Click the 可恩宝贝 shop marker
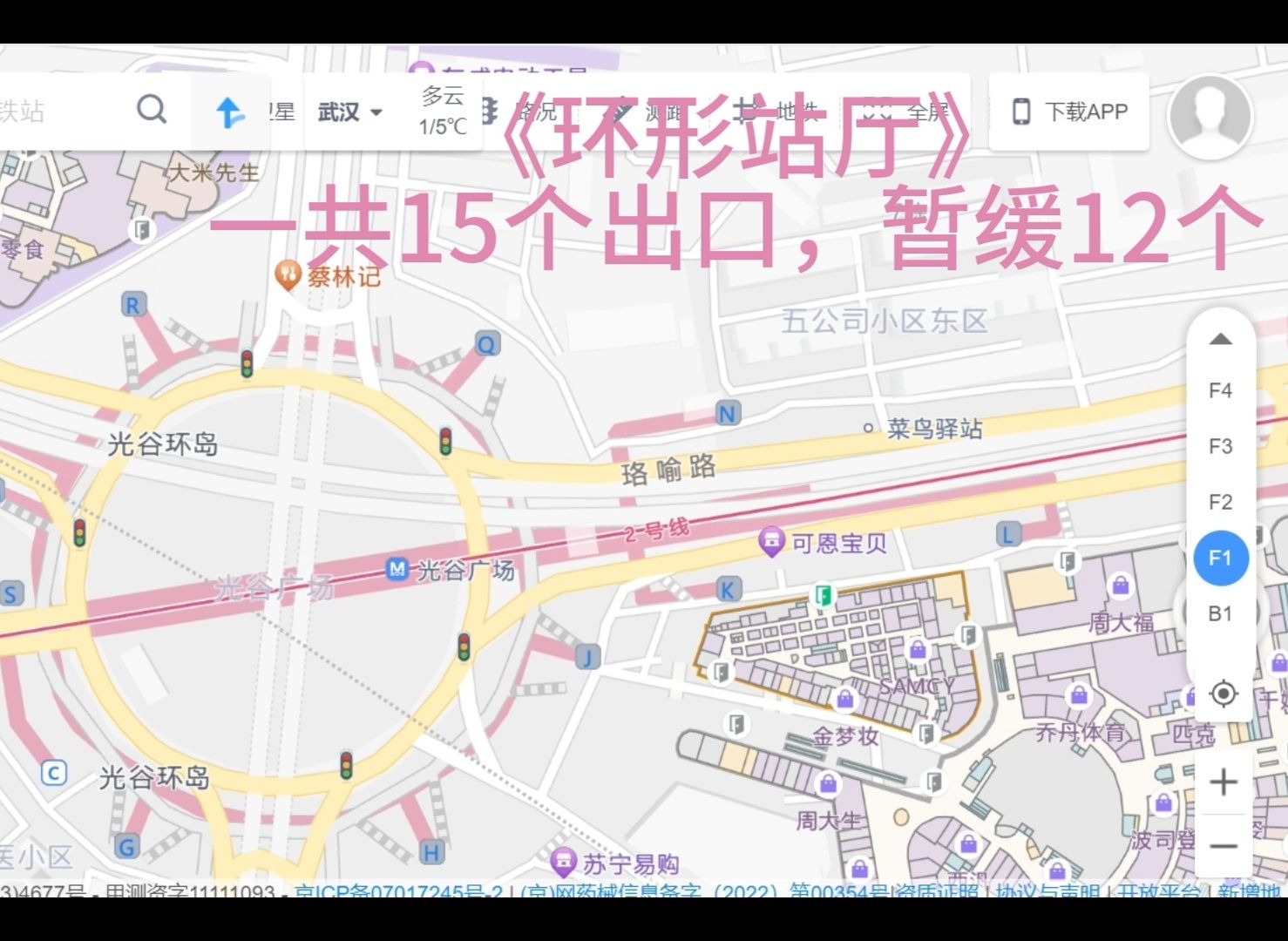 [771, 542]
